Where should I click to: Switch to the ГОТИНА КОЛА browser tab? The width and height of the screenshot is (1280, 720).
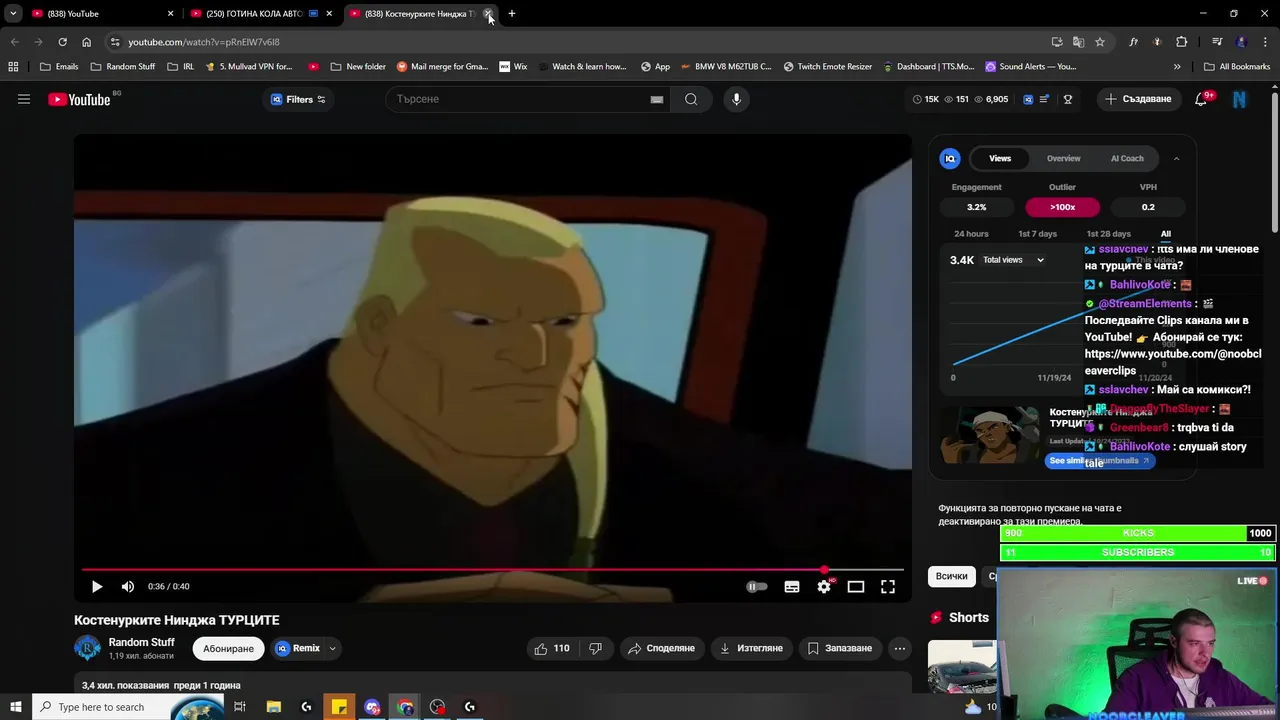pos(261,14)
